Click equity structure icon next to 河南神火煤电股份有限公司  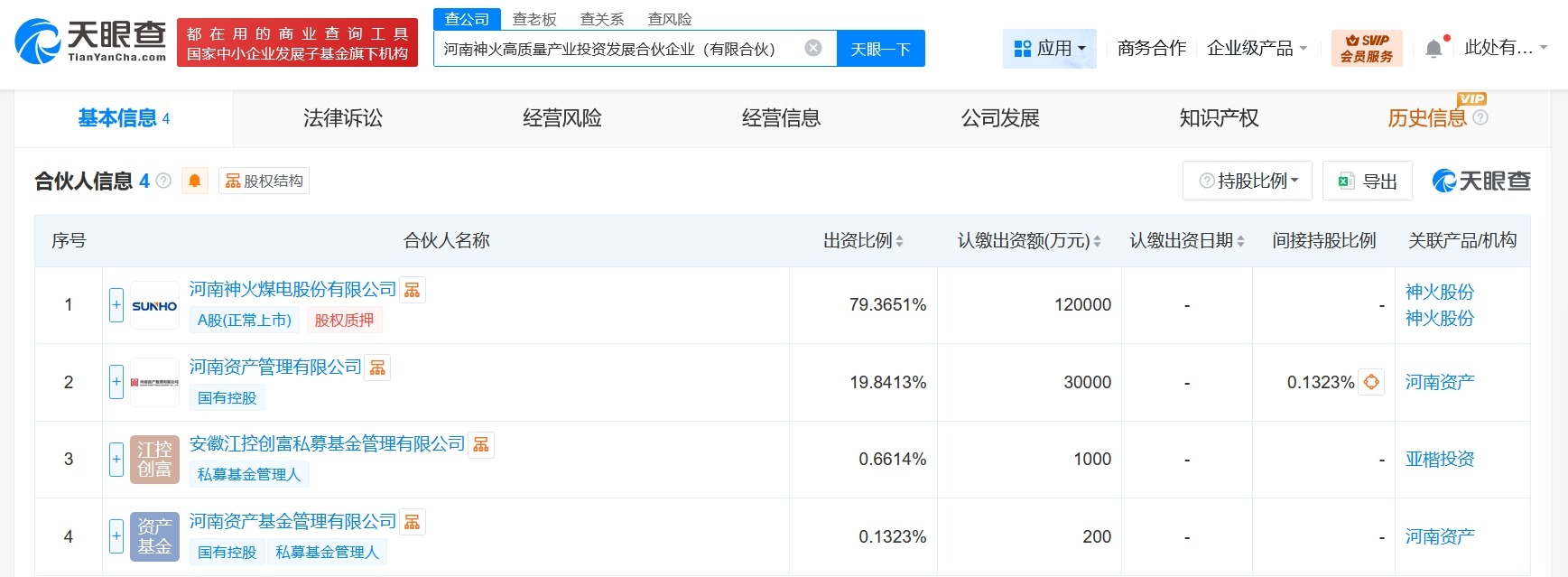[412, 290]
